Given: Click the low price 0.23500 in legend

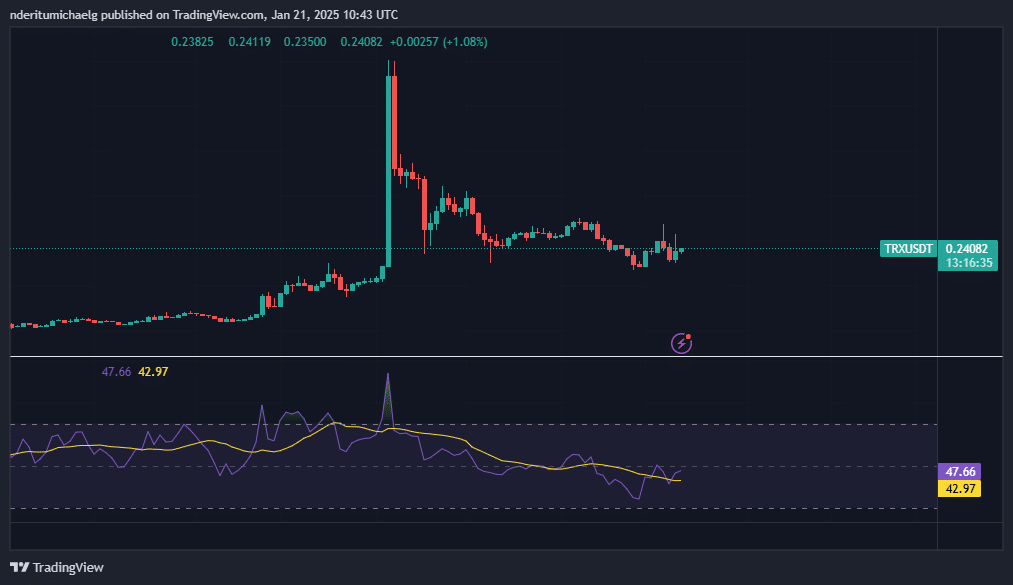Looking at the screenshot, I should (303, 42).
